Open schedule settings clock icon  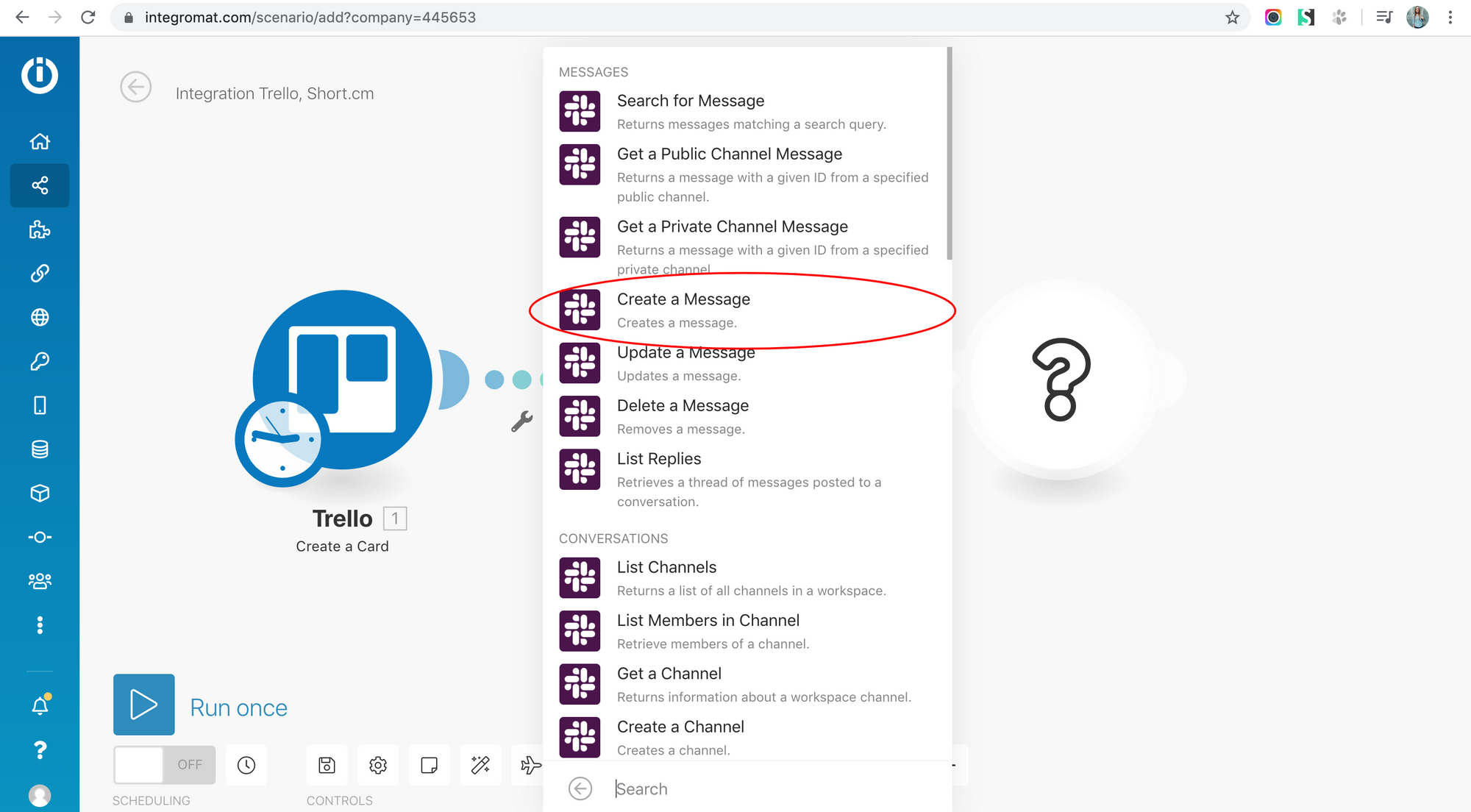(246, 765)
